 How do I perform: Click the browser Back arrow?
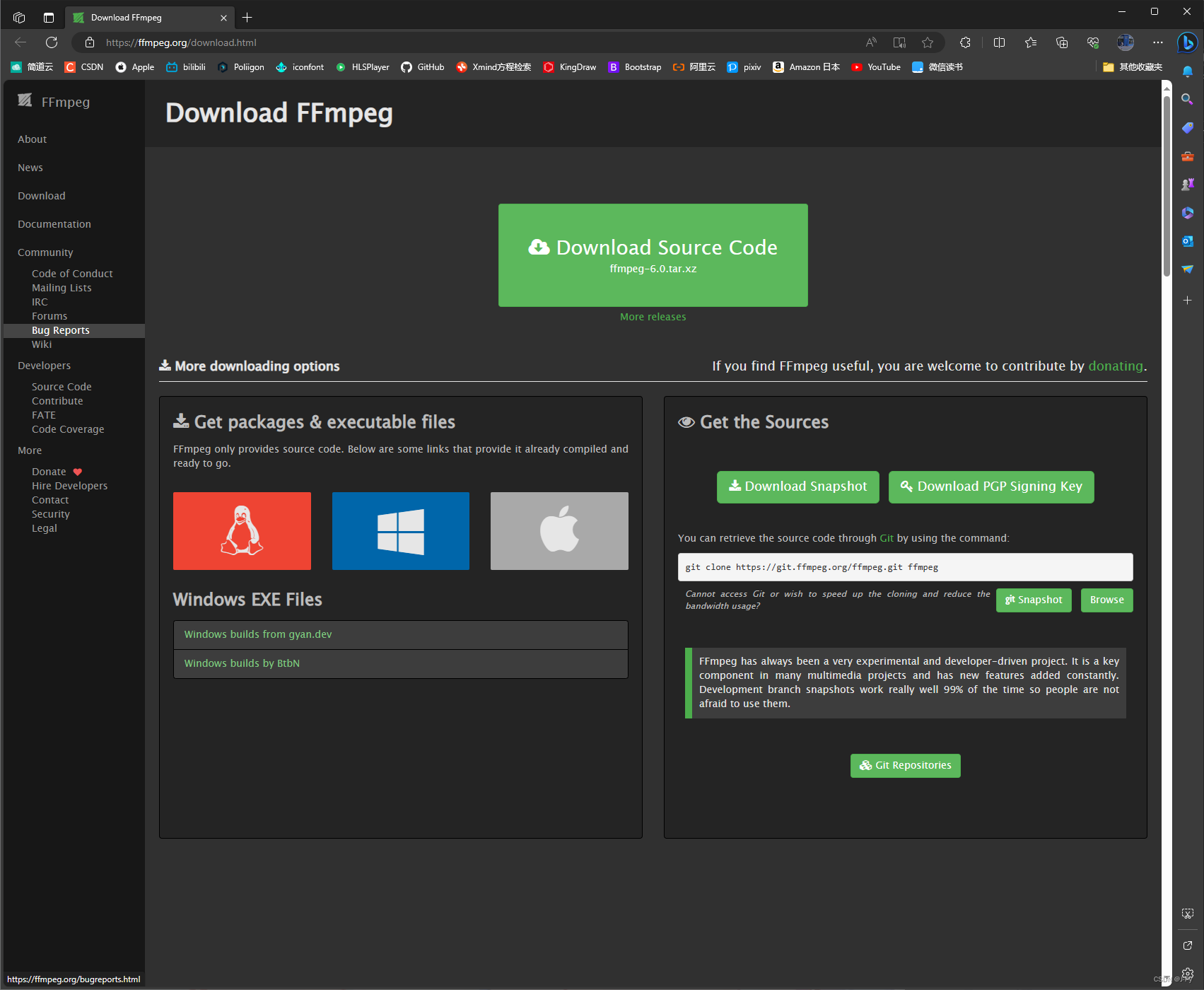coord(21,42)
